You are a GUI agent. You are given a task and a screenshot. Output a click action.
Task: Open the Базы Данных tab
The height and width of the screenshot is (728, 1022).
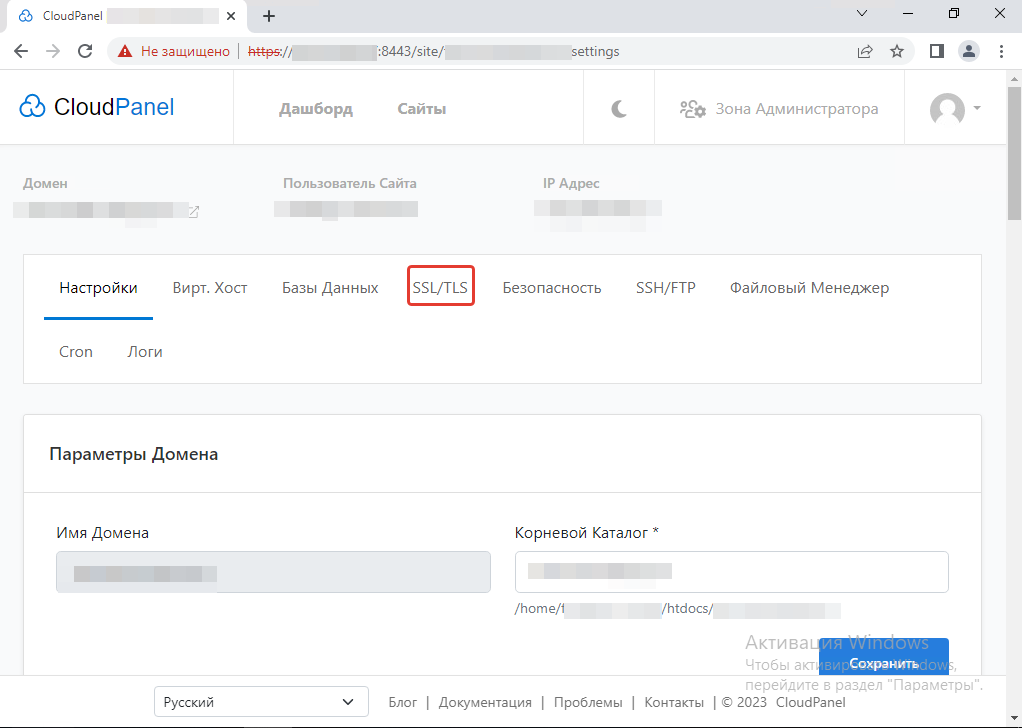pos(330,288)
